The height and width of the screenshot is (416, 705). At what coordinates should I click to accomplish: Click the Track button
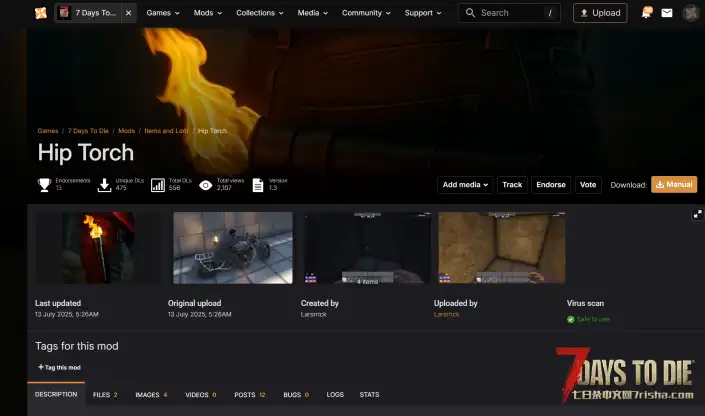512,185
